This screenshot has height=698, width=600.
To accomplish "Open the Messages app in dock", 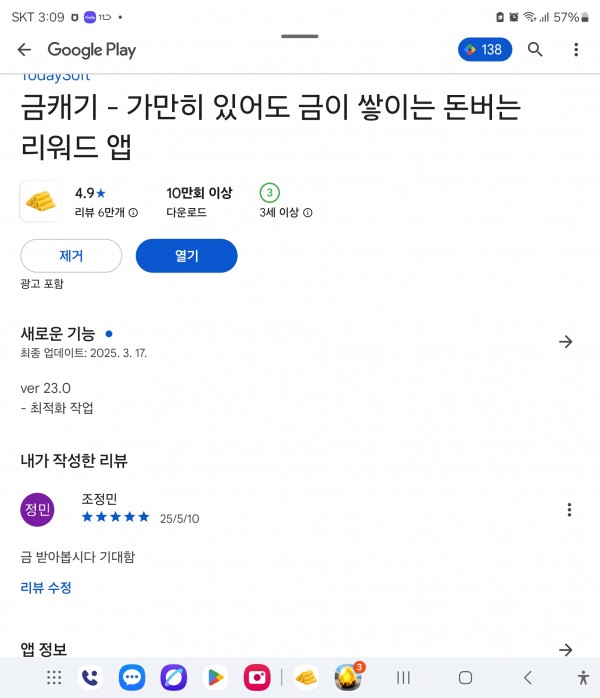I will (132, 678).
